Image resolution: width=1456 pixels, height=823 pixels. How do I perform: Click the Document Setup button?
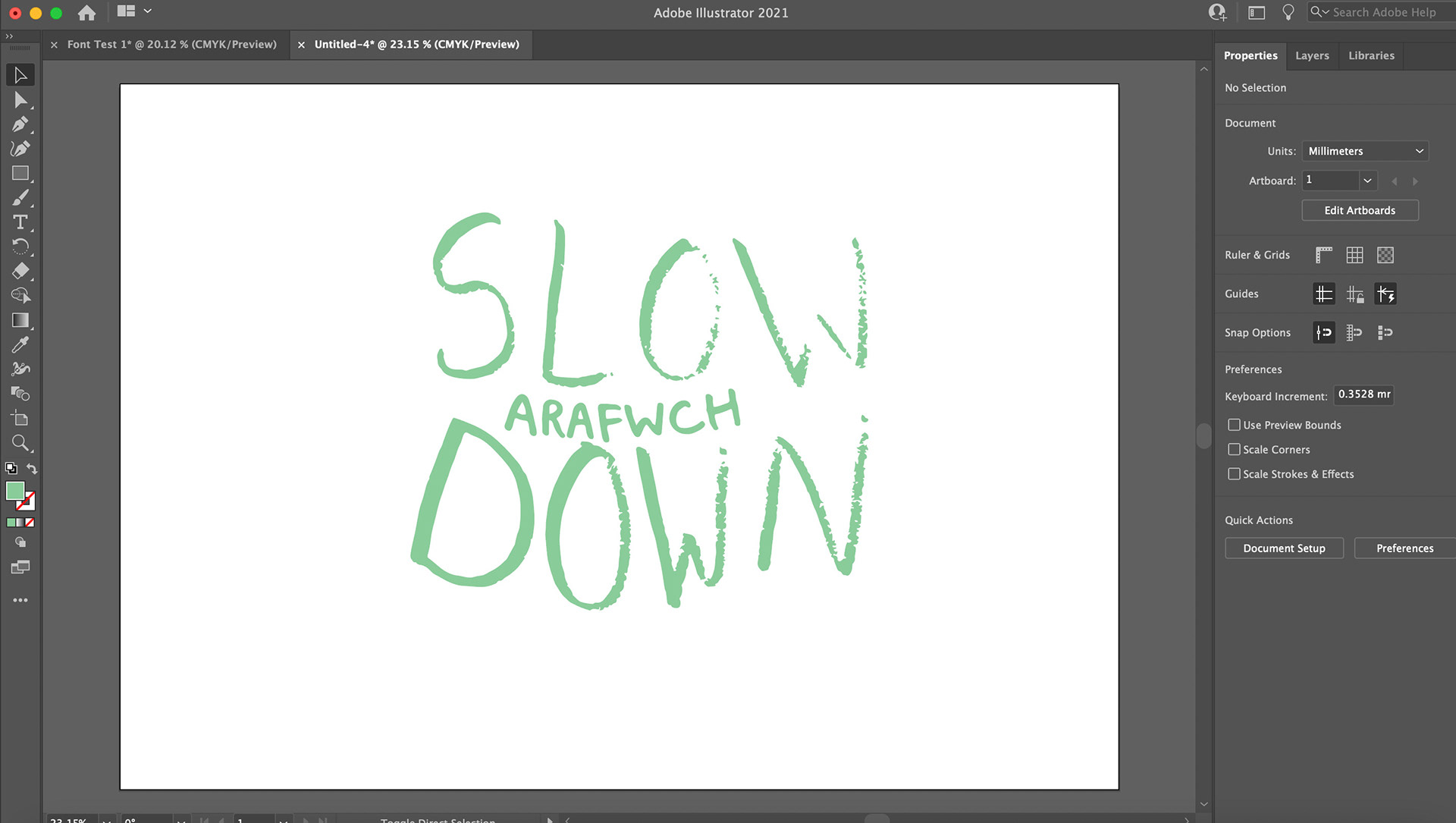(1284, 548)
